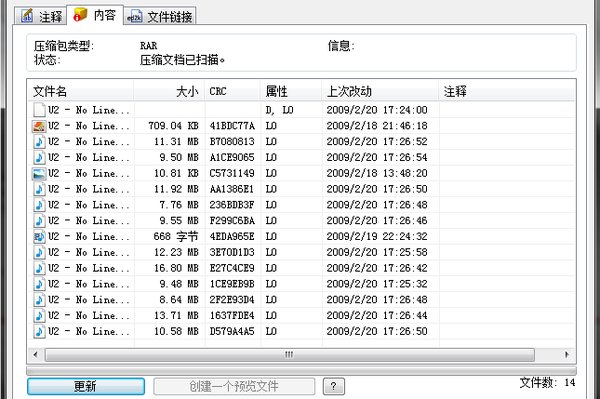Sort by CRC column header

point(233,91)
